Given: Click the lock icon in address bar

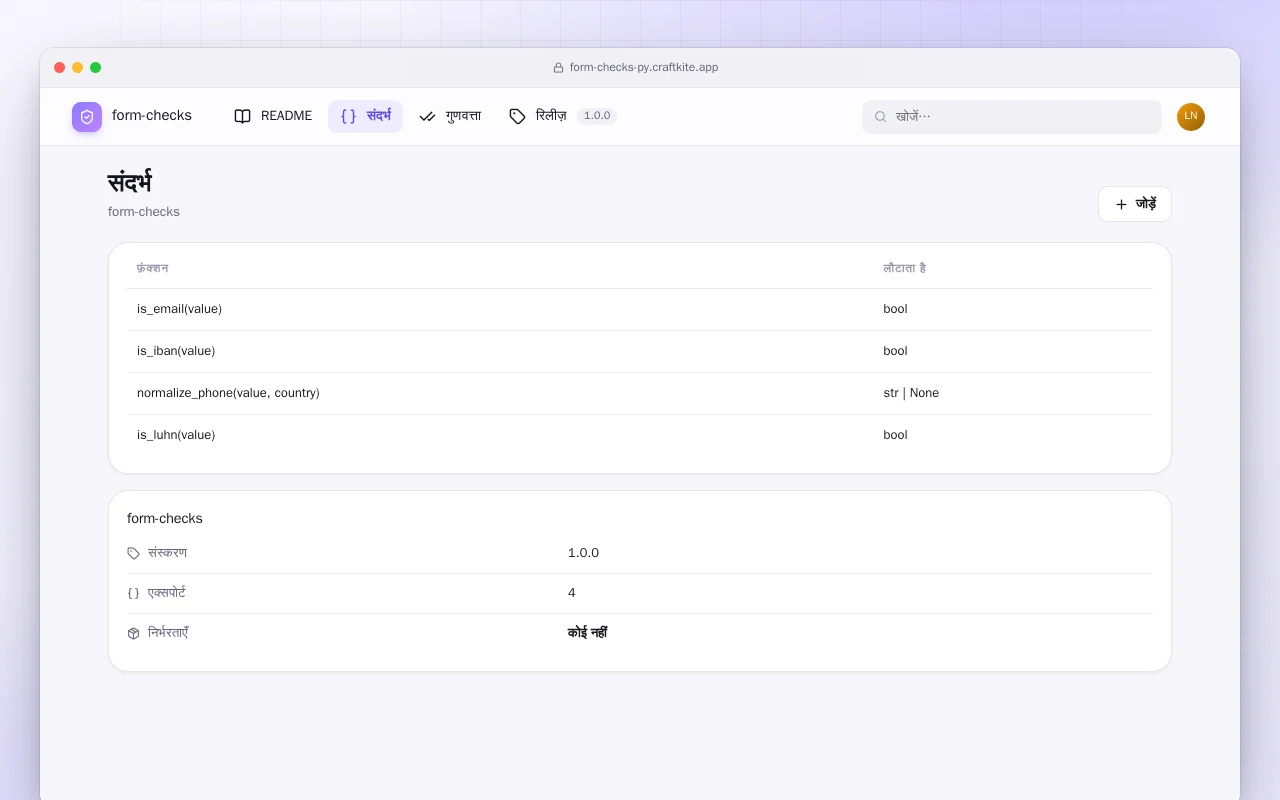Looking at the screenshot, I should pos(559,68).
